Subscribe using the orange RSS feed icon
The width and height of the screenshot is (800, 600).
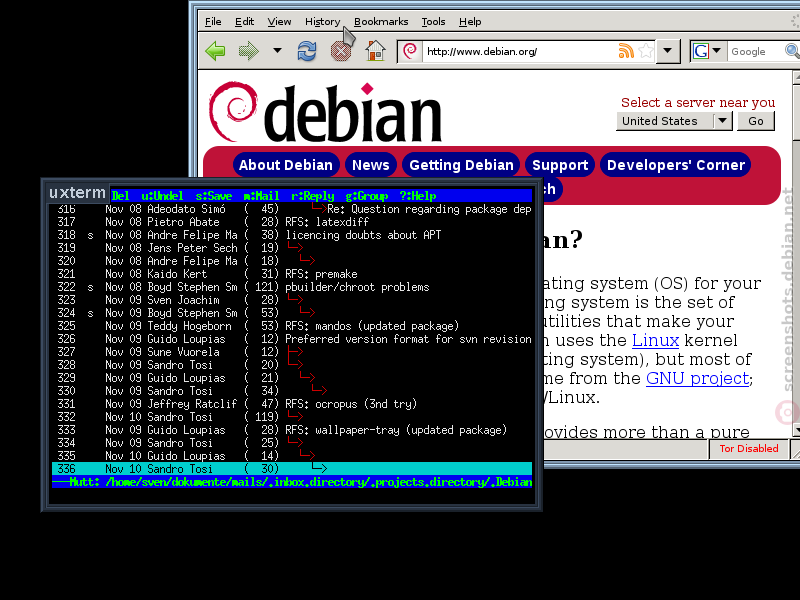coord(626,51)
